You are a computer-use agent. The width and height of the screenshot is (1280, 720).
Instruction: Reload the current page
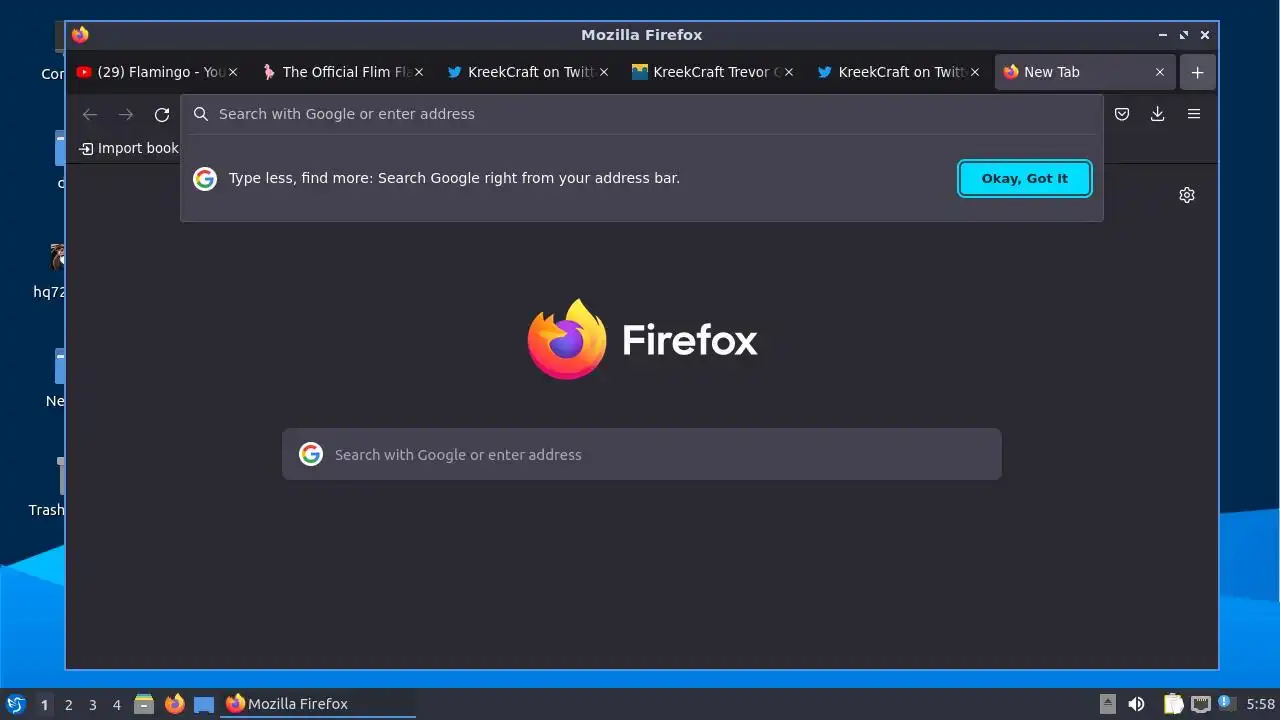point(162,114)
